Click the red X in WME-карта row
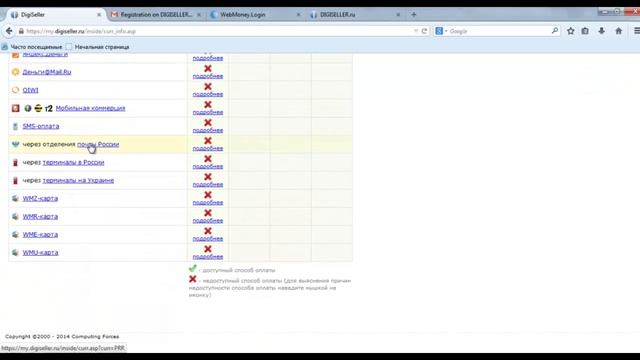This screenshot has height=360, width=640. click(x=208, y=231)
